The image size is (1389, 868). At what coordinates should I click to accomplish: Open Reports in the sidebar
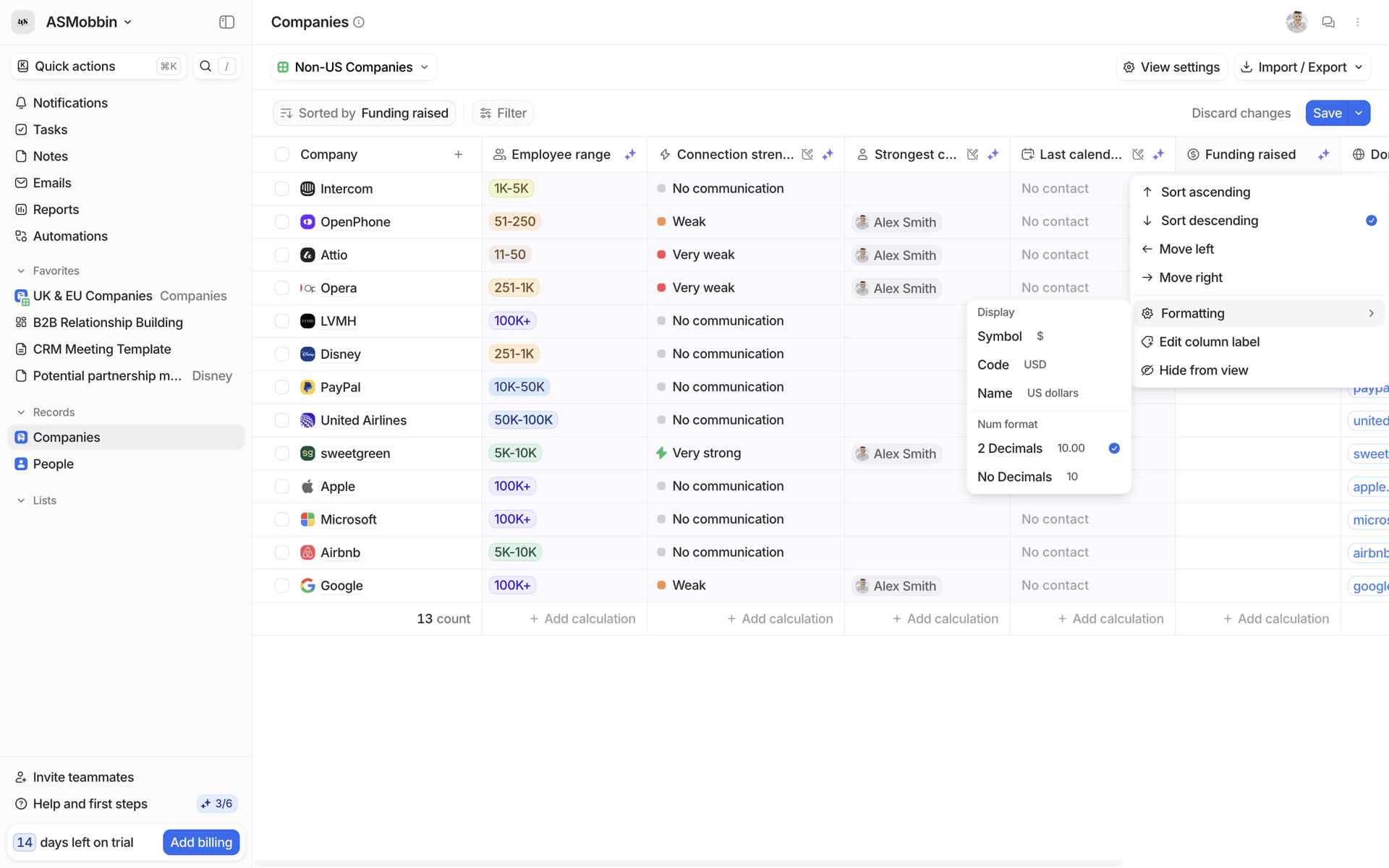tap(126, 210)
